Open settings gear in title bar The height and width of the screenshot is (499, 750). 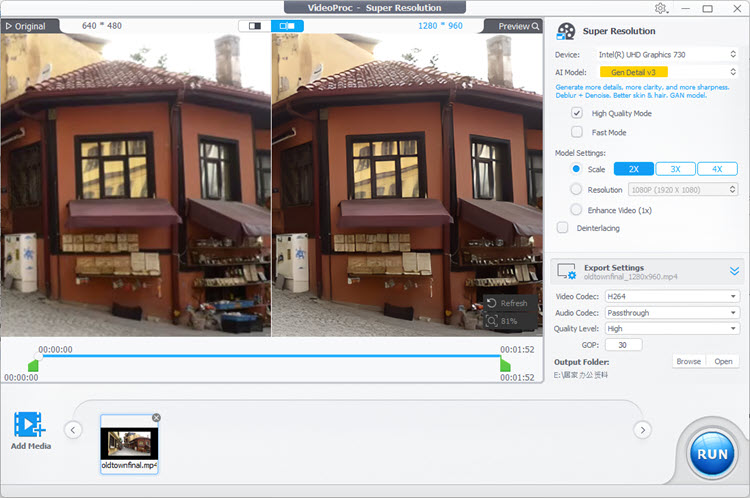tap(661, 8)
